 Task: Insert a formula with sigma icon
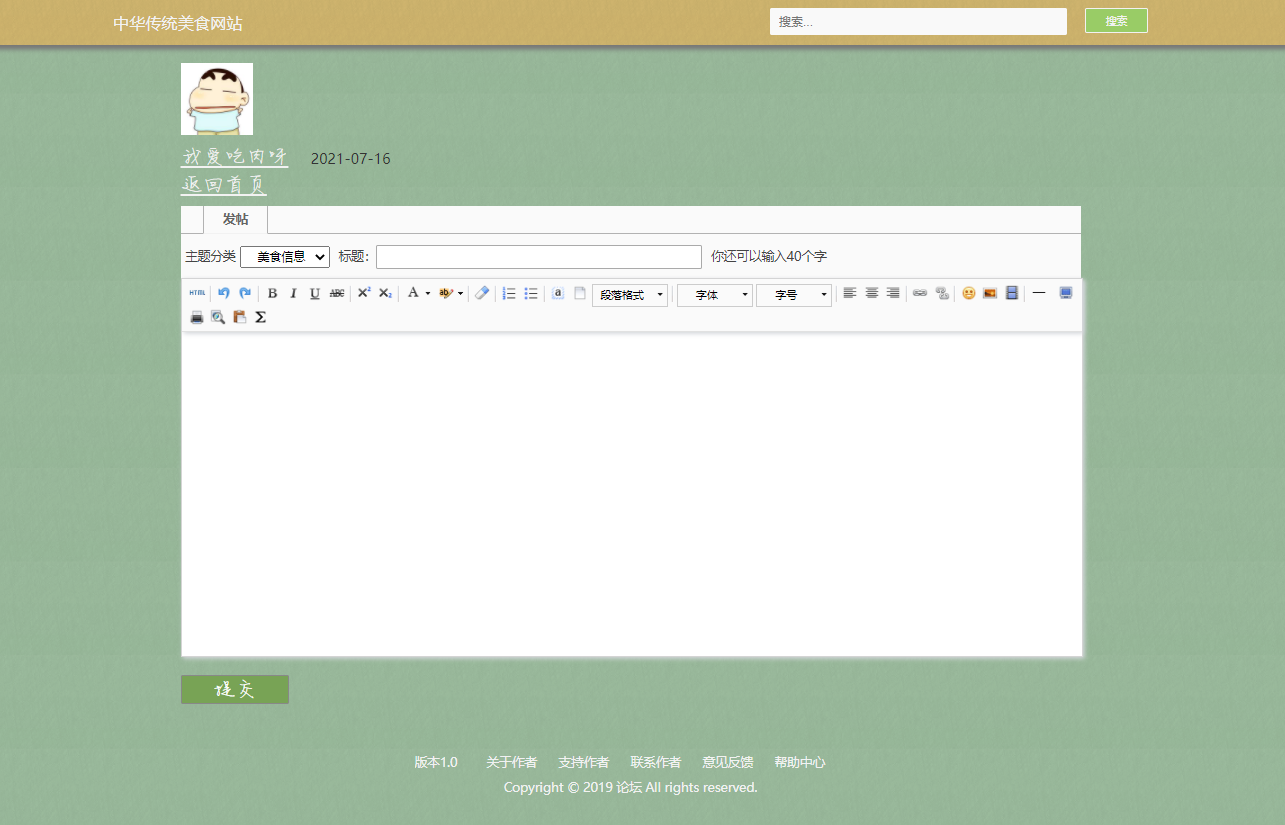click(x=261, y=317)
